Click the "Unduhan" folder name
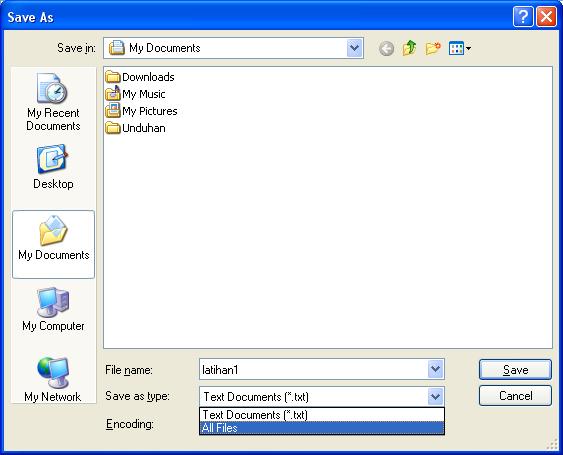 point(144,128)
